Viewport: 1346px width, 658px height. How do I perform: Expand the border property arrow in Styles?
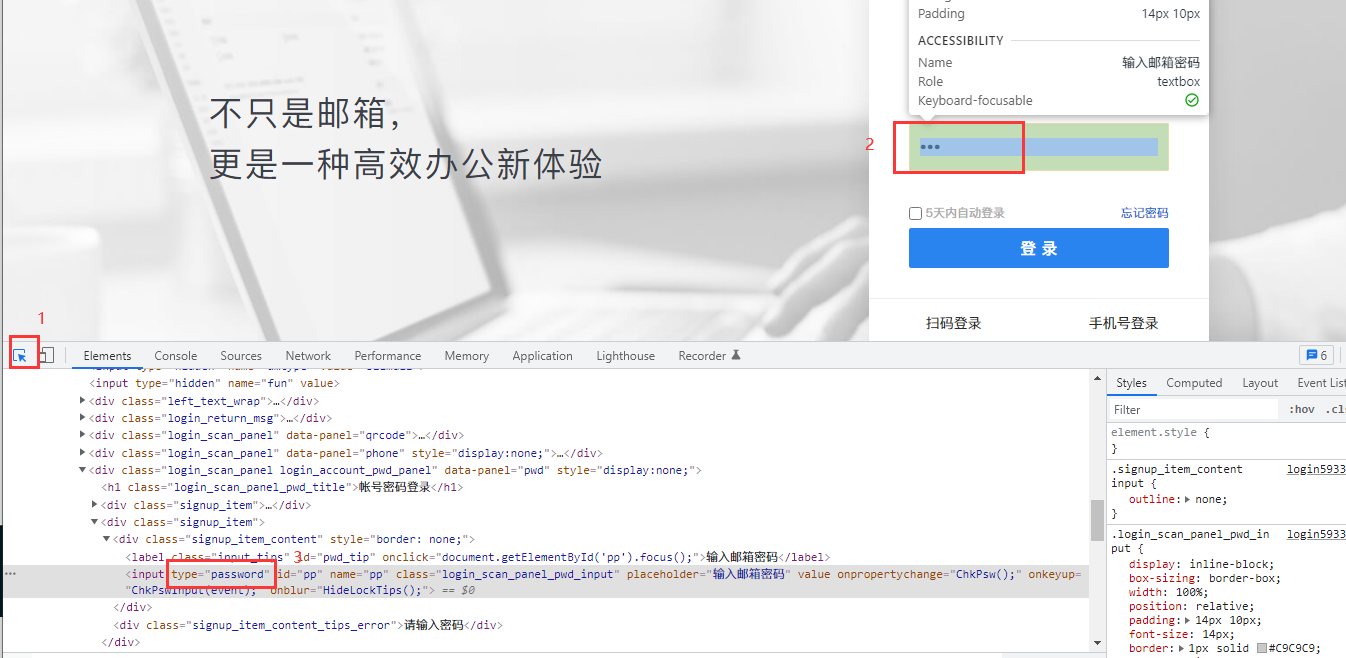tap(1181, 648)
